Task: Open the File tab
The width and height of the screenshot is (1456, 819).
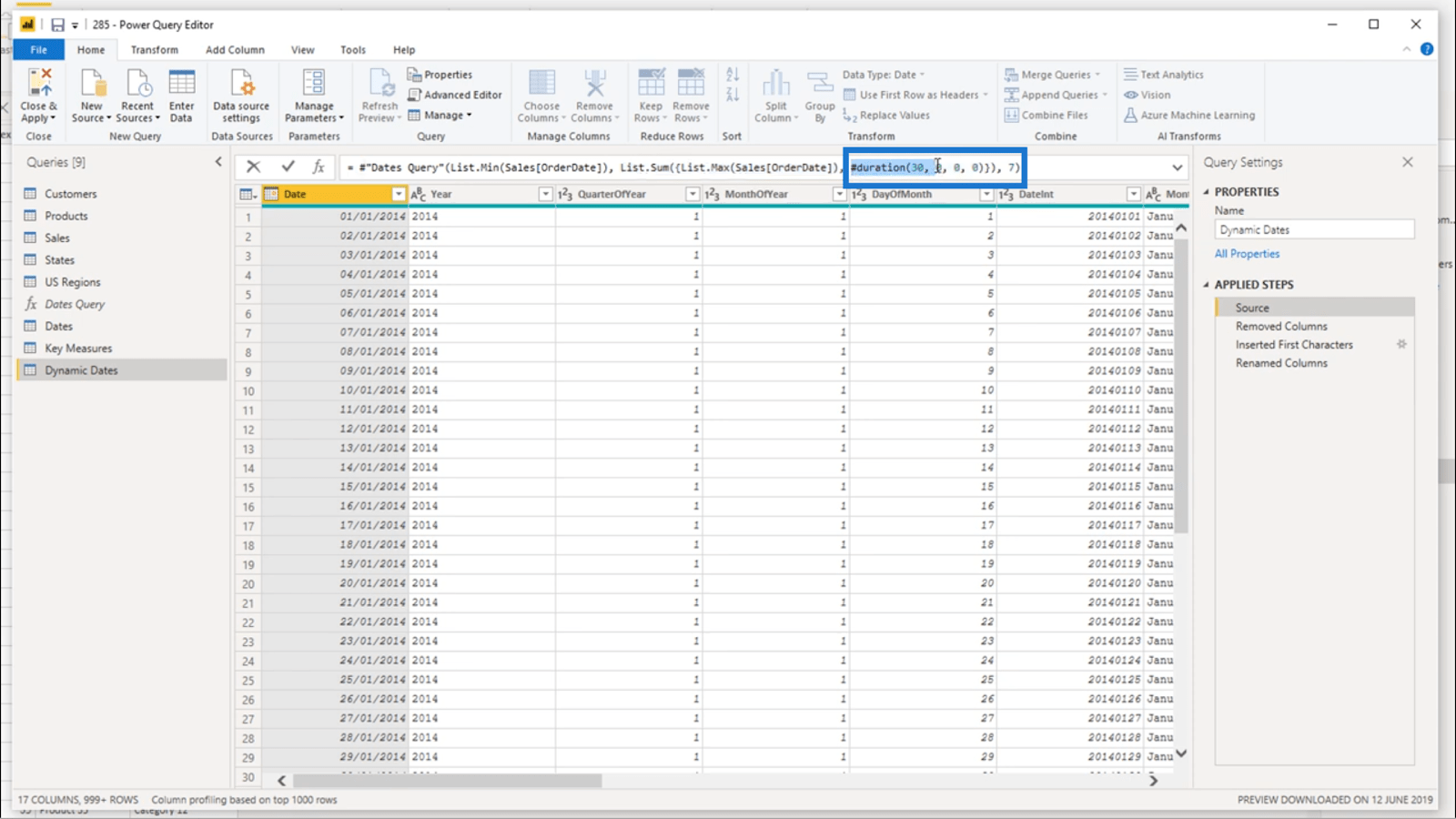Action: coord(39,50)
